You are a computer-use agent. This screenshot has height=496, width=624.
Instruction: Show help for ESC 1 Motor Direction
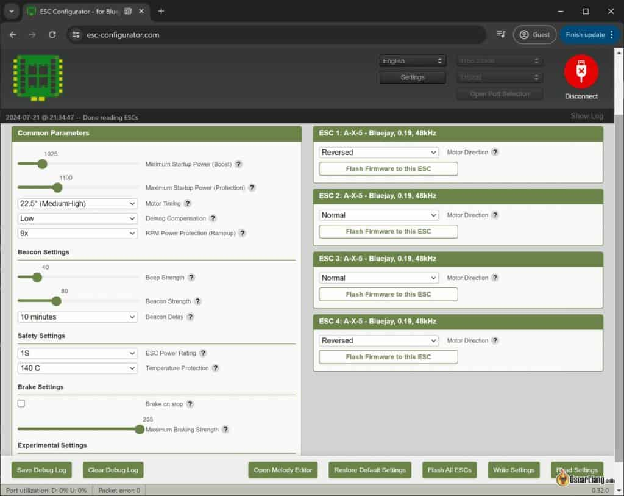point(494,152)
